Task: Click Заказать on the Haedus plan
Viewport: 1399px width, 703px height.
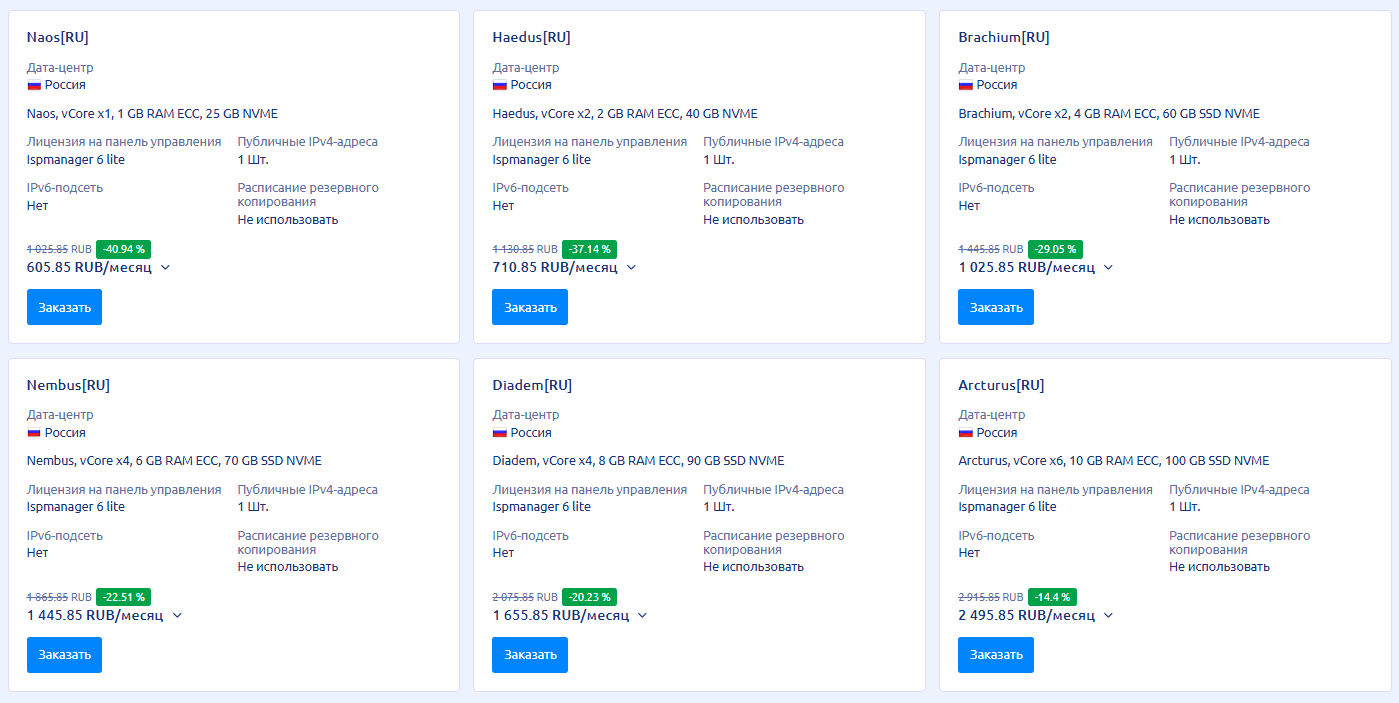Action: click(530, 307)
